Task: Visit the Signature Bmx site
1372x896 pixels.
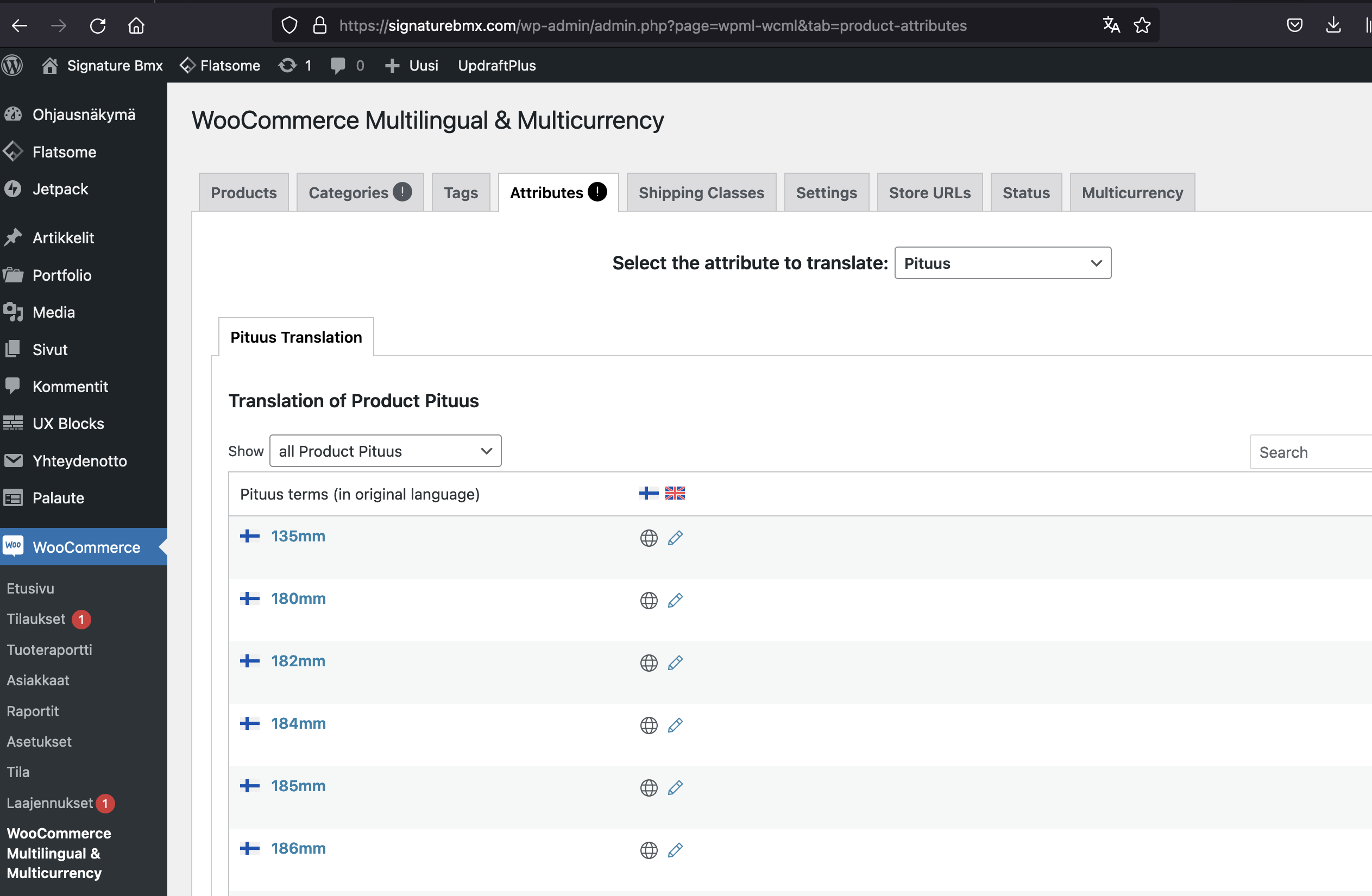Action: coord(103,65)
